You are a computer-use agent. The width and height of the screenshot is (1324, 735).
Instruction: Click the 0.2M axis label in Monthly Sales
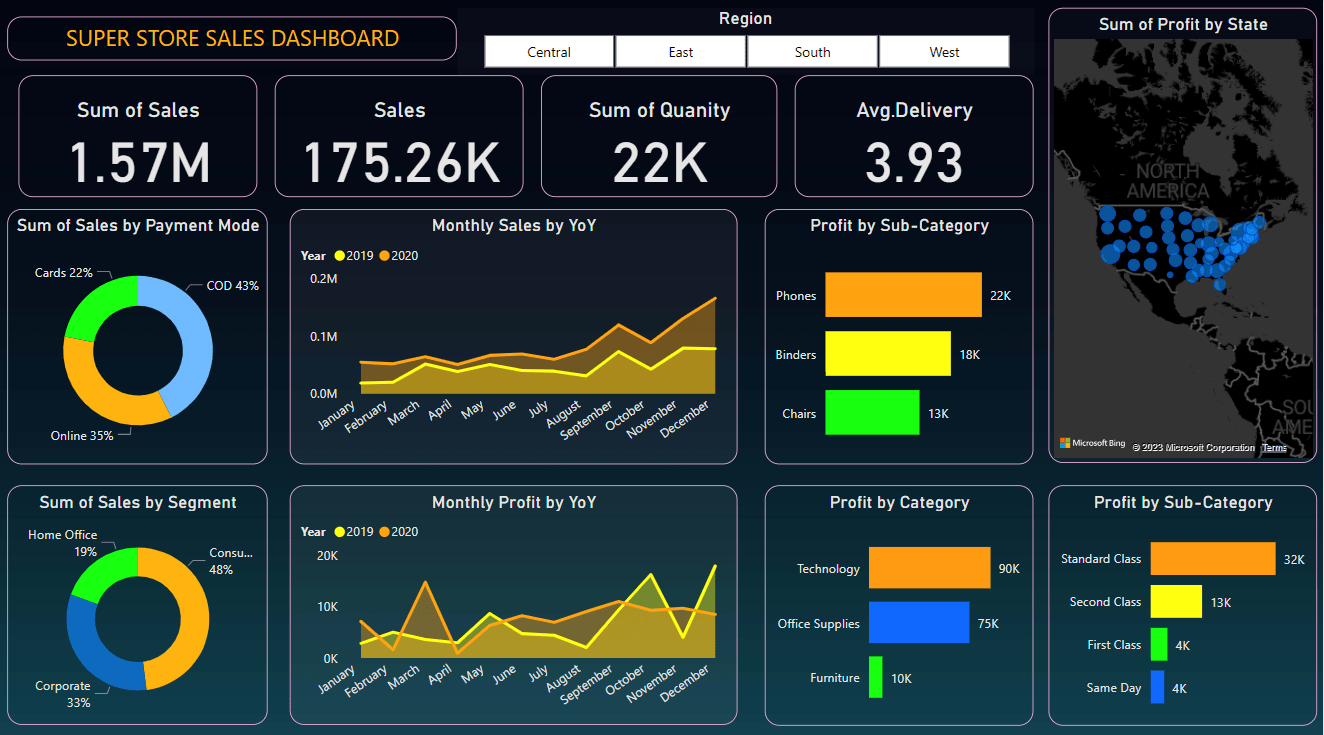point(323,278)
